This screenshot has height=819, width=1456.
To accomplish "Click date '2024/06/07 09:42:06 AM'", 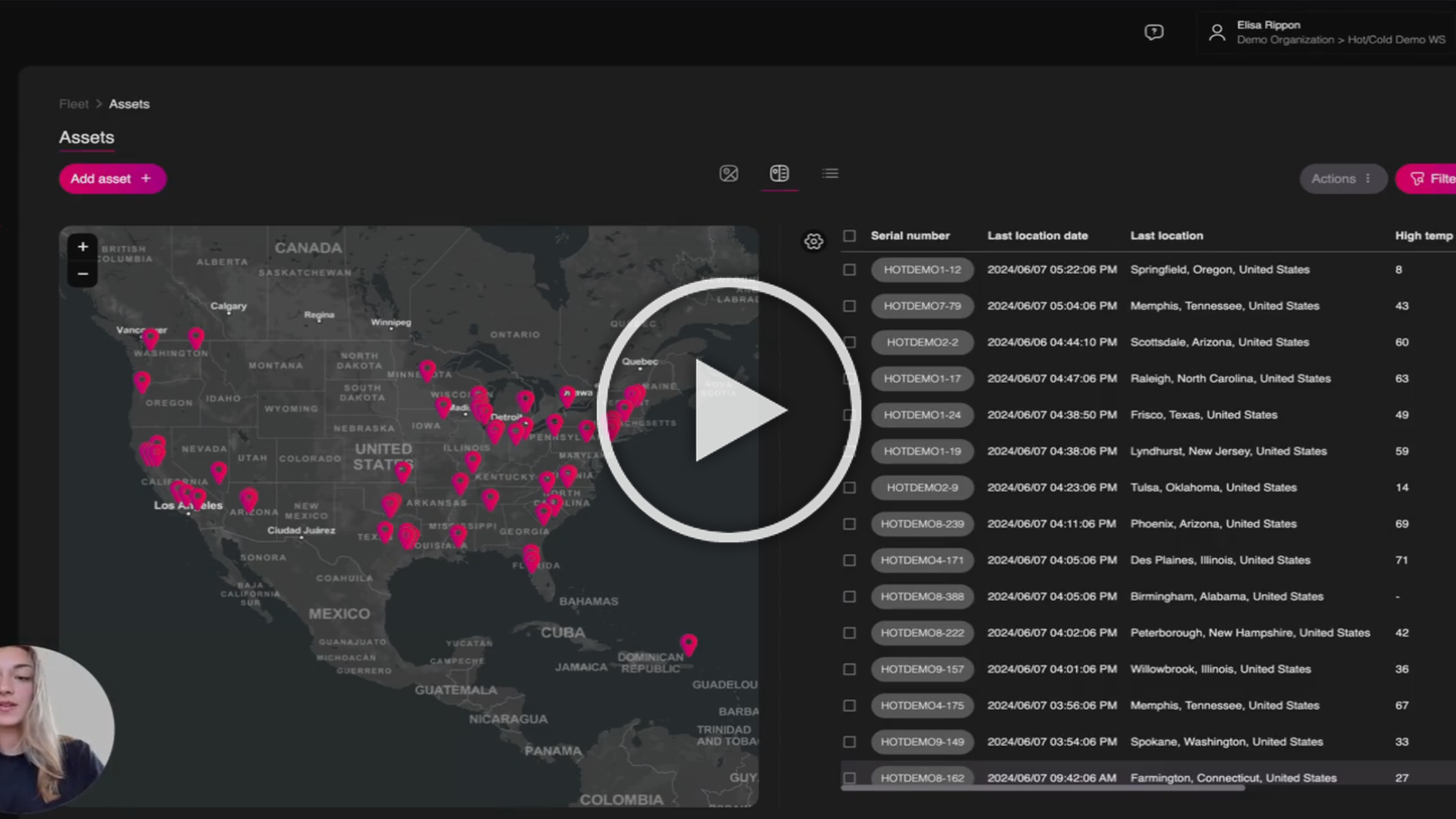I will pyautogui.click(x=1052, y=778).
